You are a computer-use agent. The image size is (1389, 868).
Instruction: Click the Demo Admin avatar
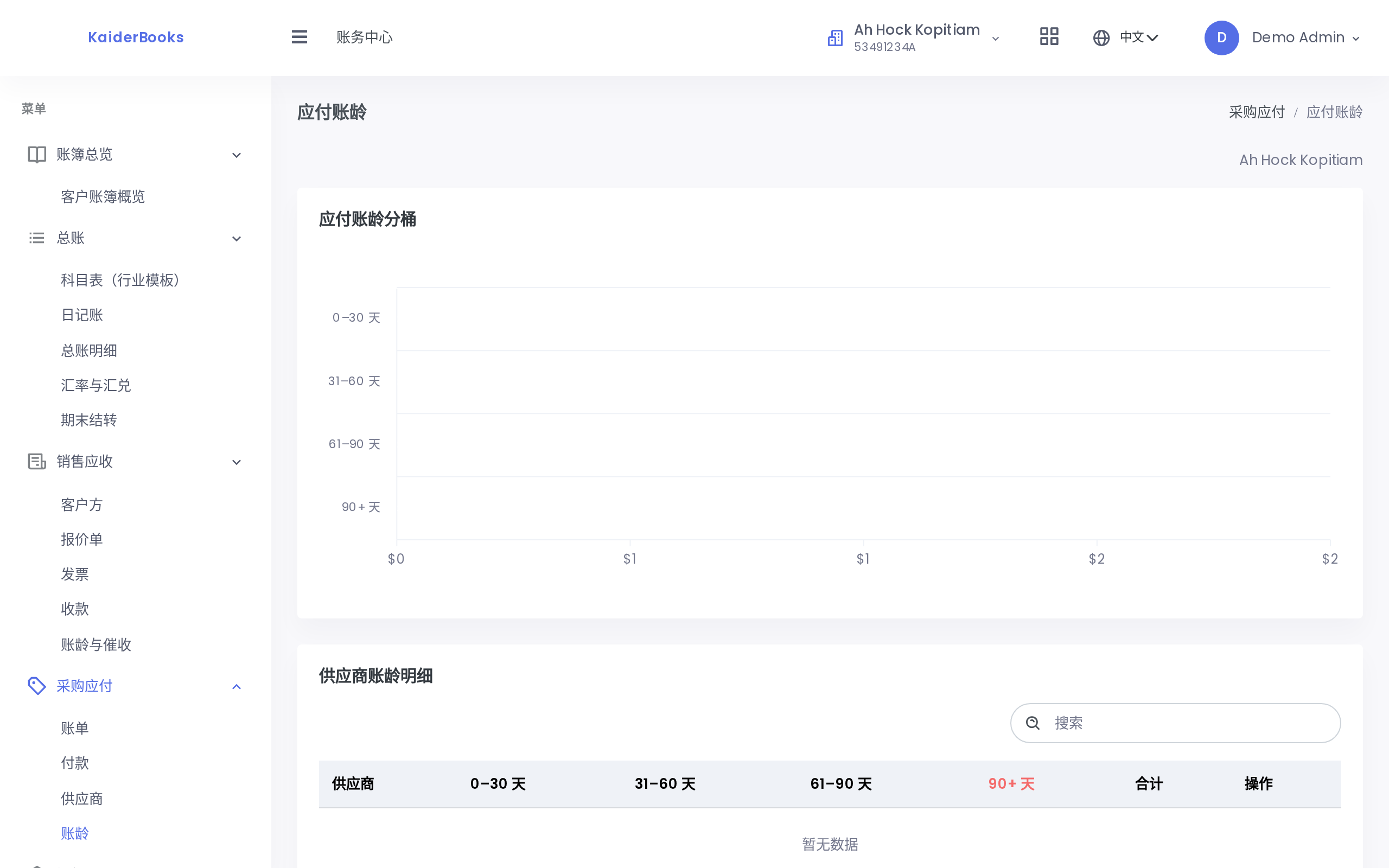pyautogui.click(x=1221, y=38)
